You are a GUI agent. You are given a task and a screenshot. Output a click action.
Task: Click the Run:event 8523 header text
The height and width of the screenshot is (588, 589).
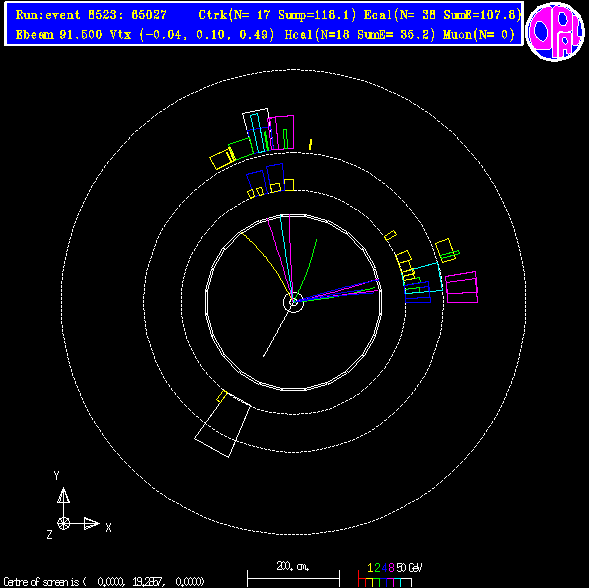(91, 15)
